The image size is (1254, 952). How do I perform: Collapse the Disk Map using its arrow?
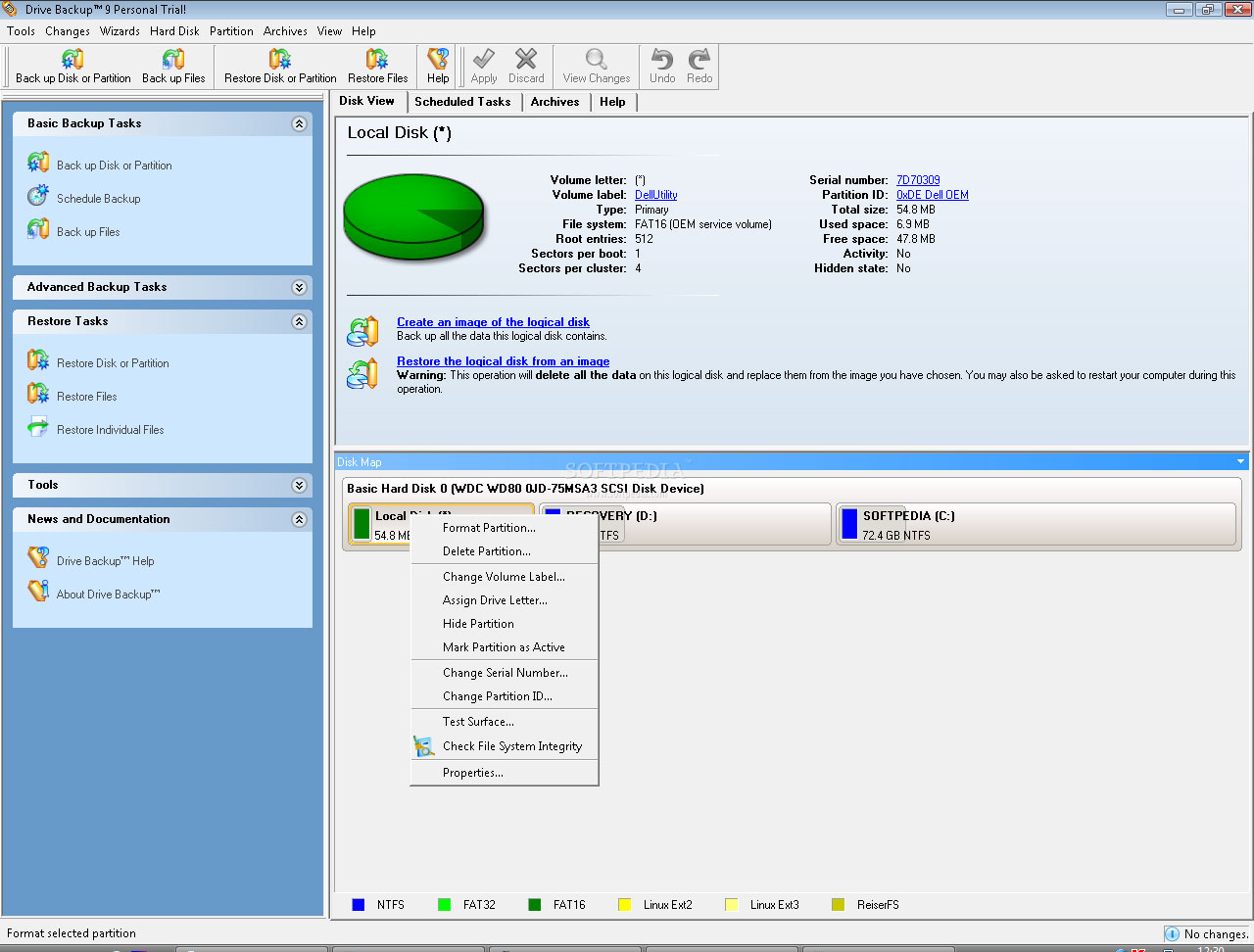(1240, 462)
